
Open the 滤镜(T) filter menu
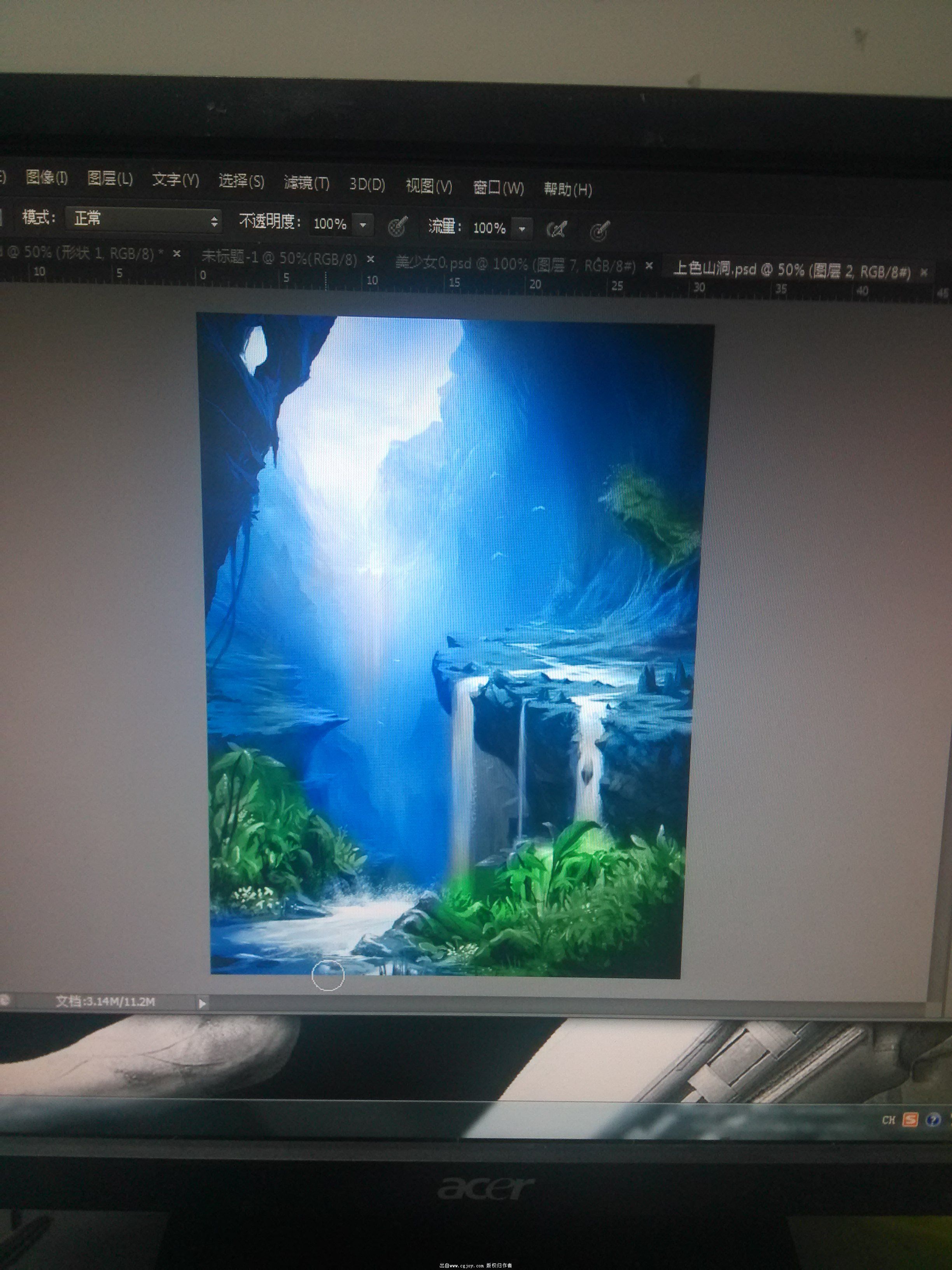(x=306, y=182)
